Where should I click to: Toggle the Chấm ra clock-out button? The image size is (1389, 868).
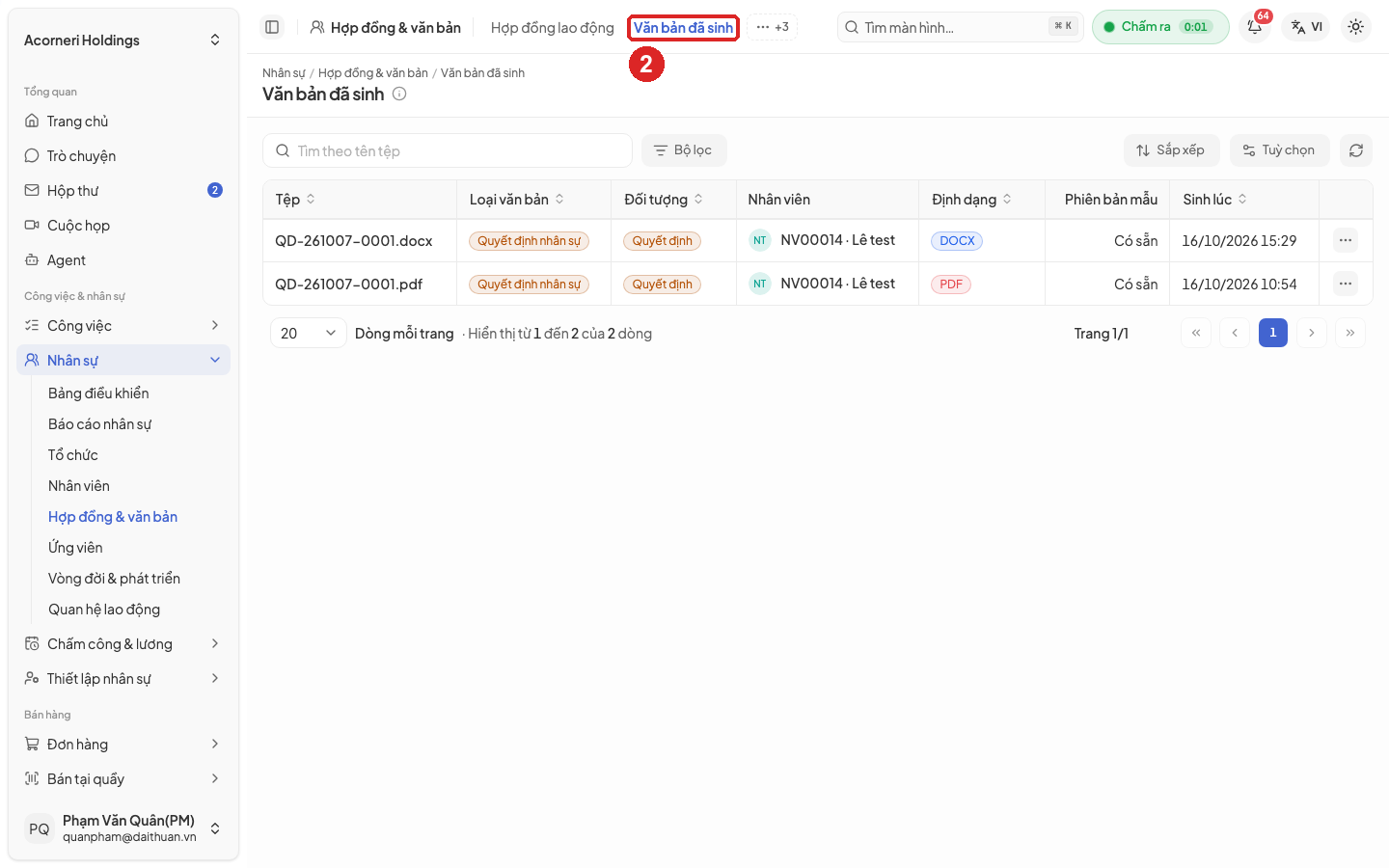1160,27
